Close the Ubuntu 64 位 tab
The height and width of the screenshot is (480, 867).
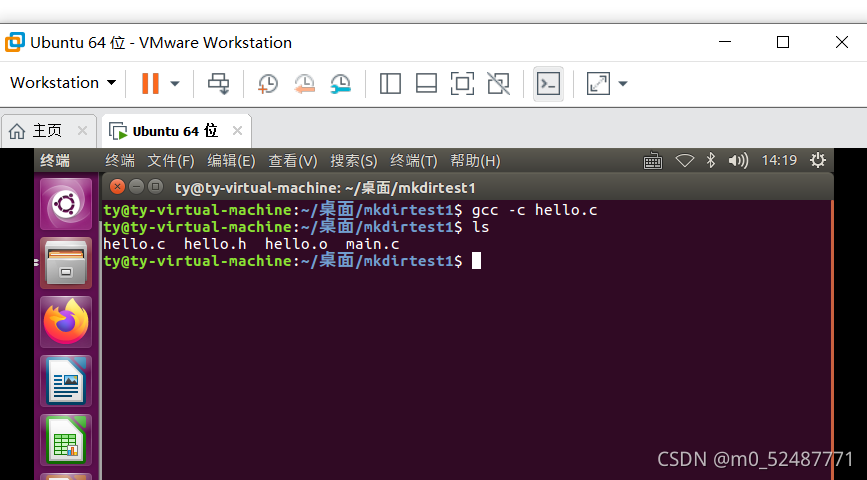coord(237,131)
